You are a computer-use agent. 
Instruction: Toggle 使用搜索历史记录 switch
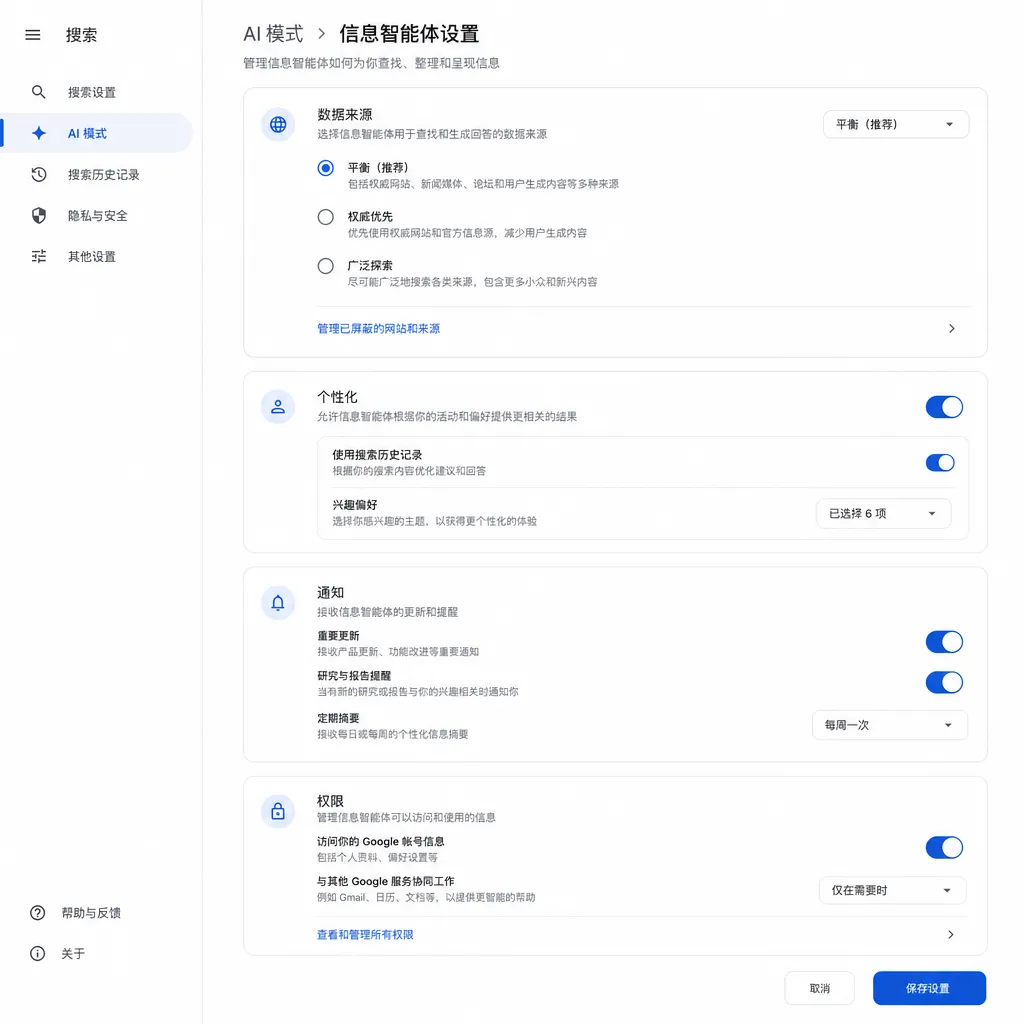940,462
